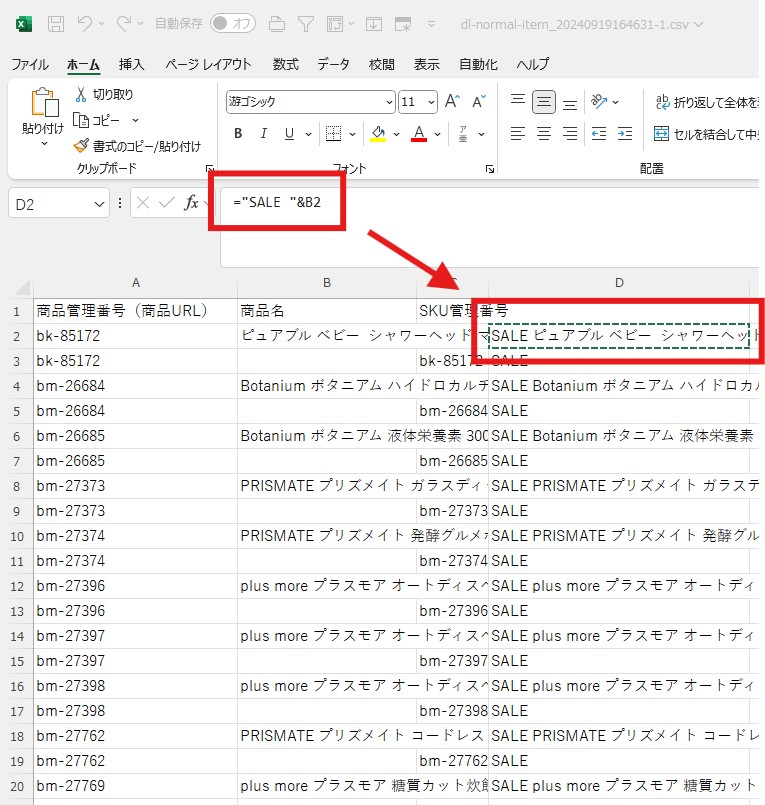Click the funnel filter icon in title bar
Viewport: 765px width, 805px height.
pos(306,24)
